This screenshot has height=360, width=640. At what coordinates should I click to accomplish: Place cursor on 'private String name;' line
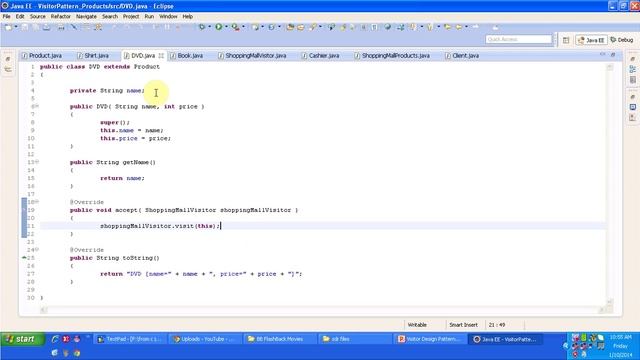pyautogui.click(x=107, y=91)
